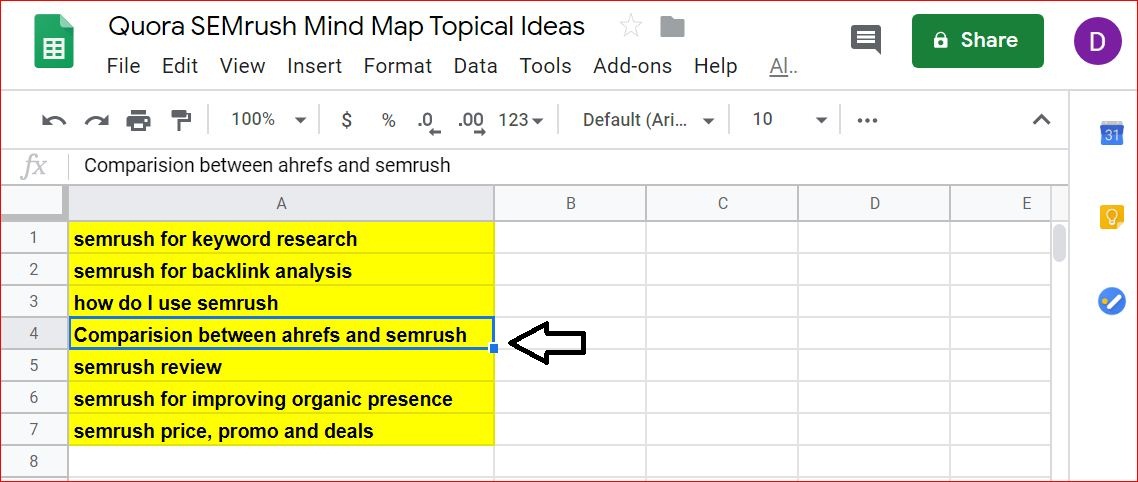Image resolution: width=1138 pixels, height=482 pixels.
Task: Star the spreadsheet document
Action: (631, 27)
